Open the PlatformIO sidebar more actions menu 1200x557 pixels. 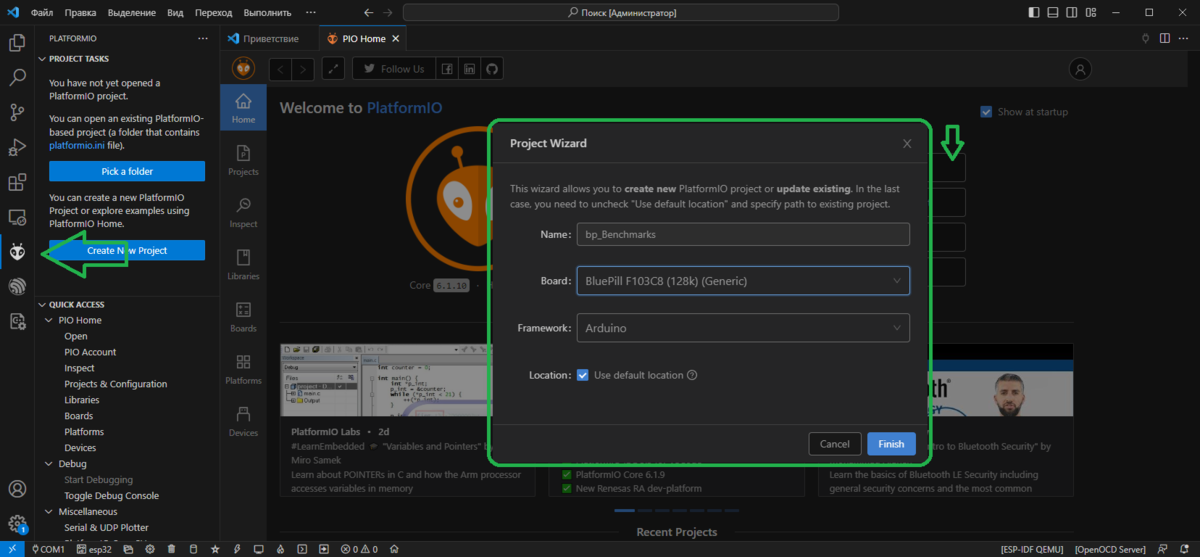tap(203, 38)
